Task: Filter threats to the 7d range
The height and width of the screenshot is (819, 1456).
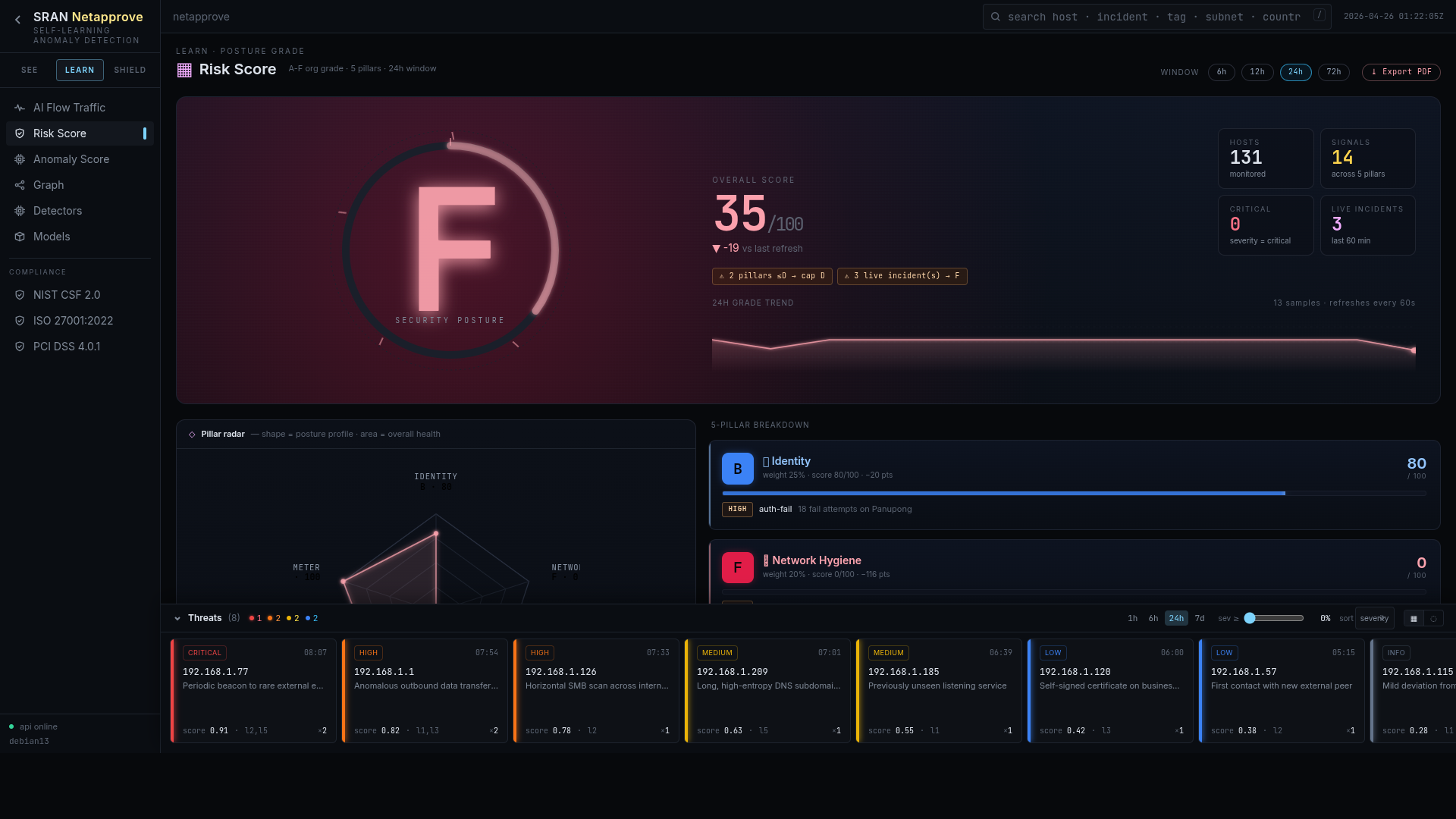Action: [x=1200, y=619]
